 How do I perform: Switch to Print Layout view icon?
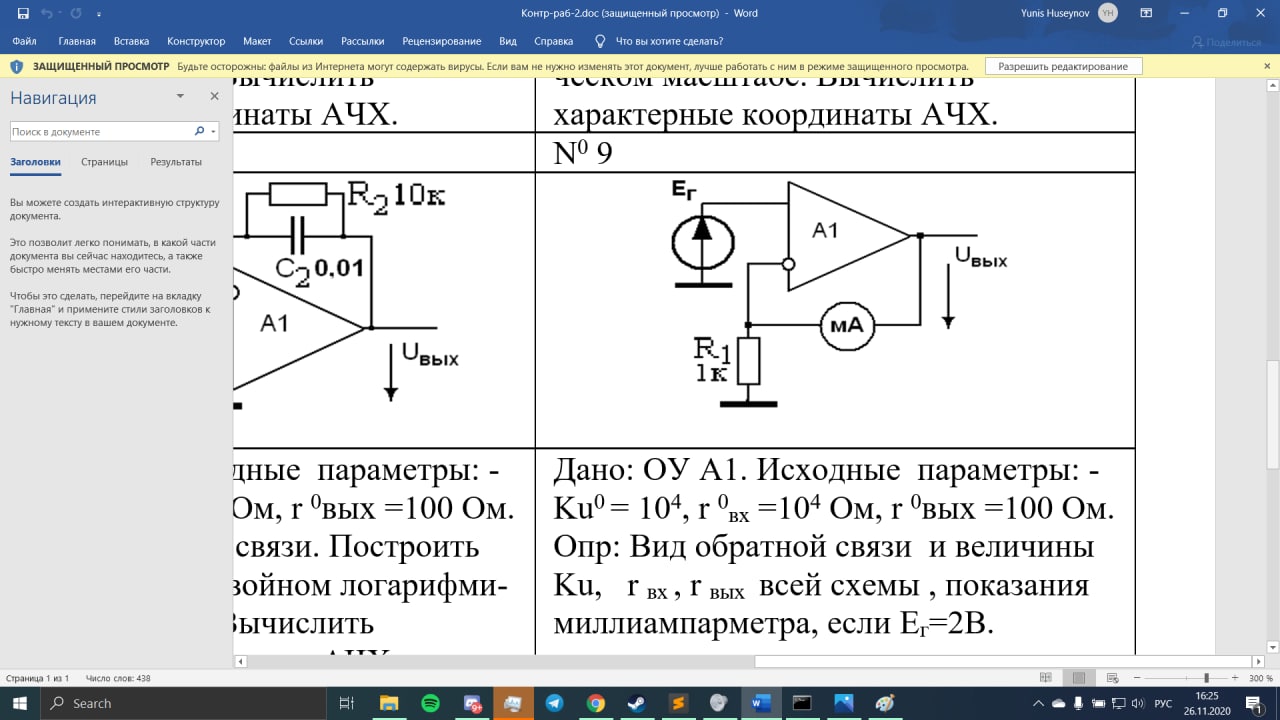coord(1079,678)
